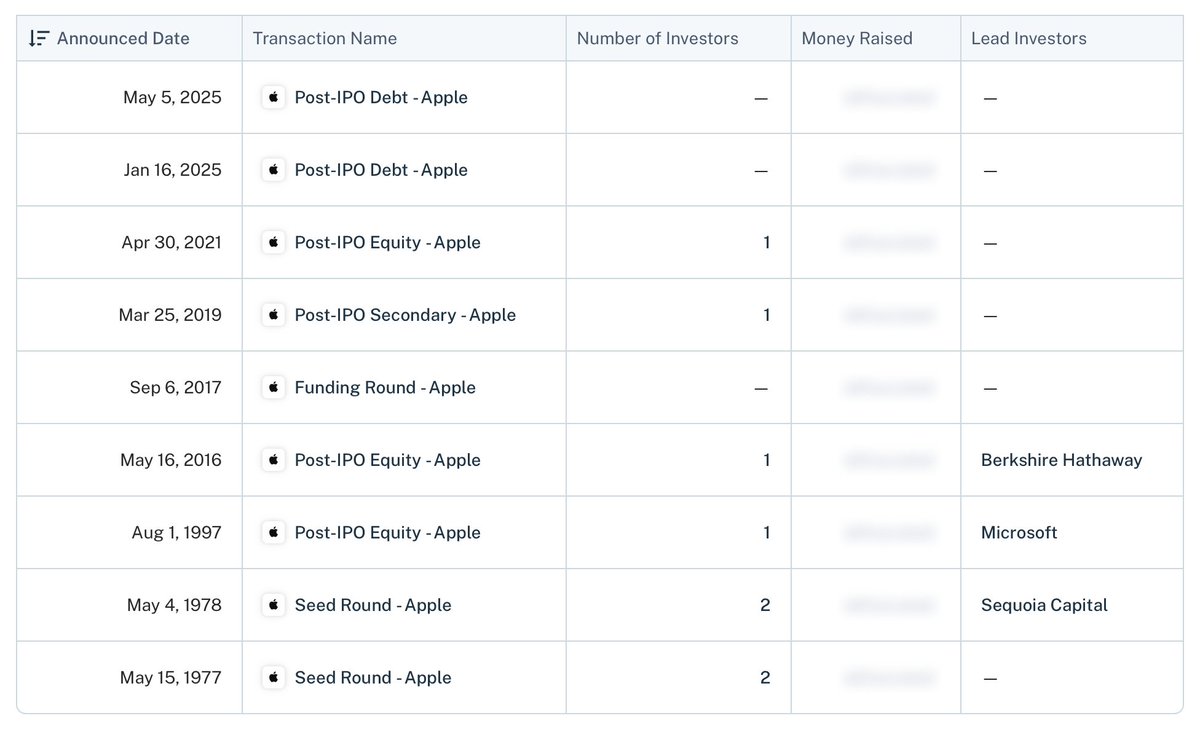Open Post-IPO Secondary - Apple transaction
Screen dimensions: 1200x729
click(405, 315)
